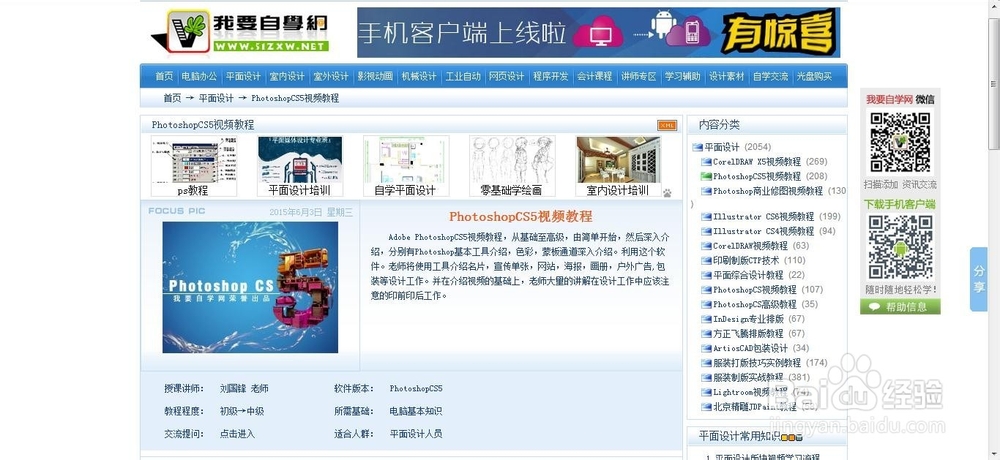Open 网页设计 nav item
The height and width of the screenshot is (460, 1000).
(x=507, y=77)
